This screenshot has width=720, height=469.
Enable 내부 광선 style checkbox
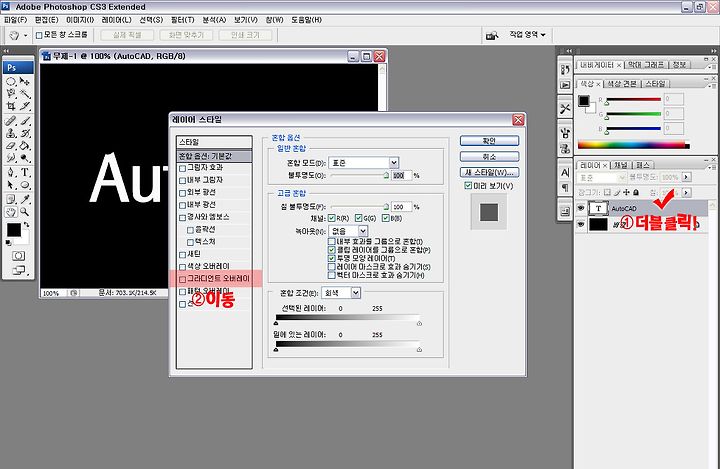click(182, 205)
